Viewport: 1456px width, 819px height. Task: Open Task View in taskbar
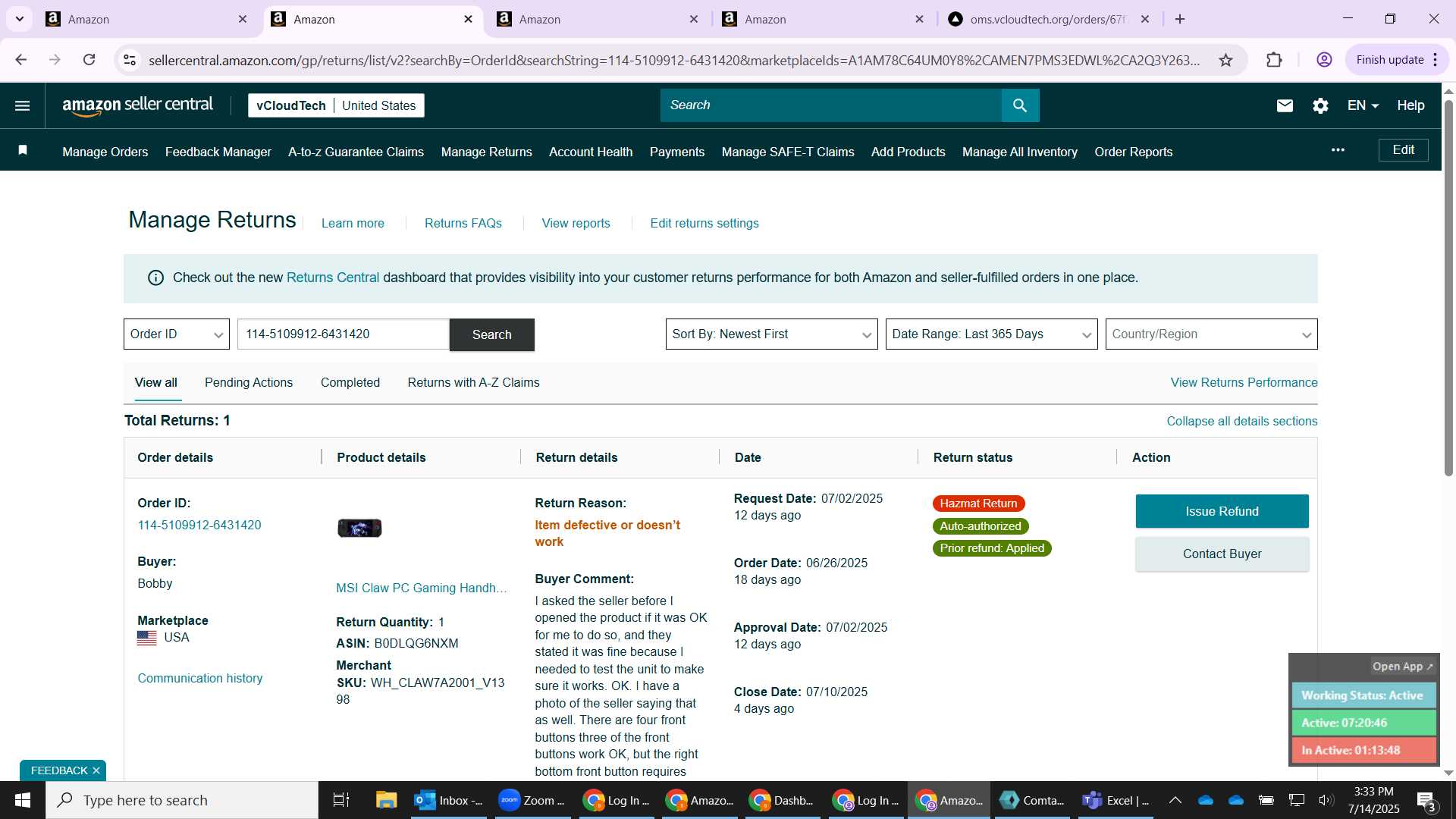(x=341, y=800)
